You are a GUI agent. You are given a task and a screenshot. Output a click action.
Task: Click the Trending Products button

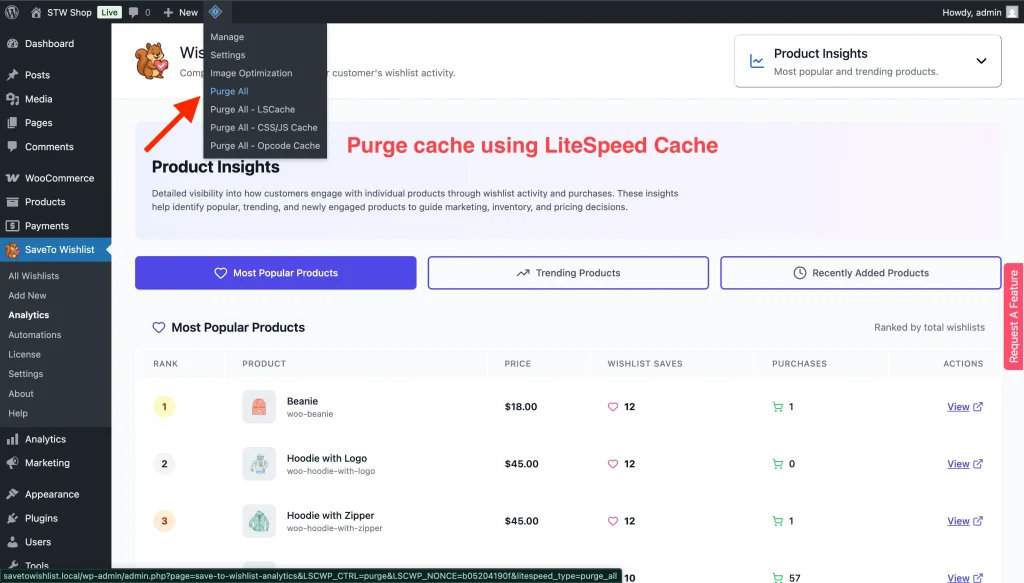567,272
